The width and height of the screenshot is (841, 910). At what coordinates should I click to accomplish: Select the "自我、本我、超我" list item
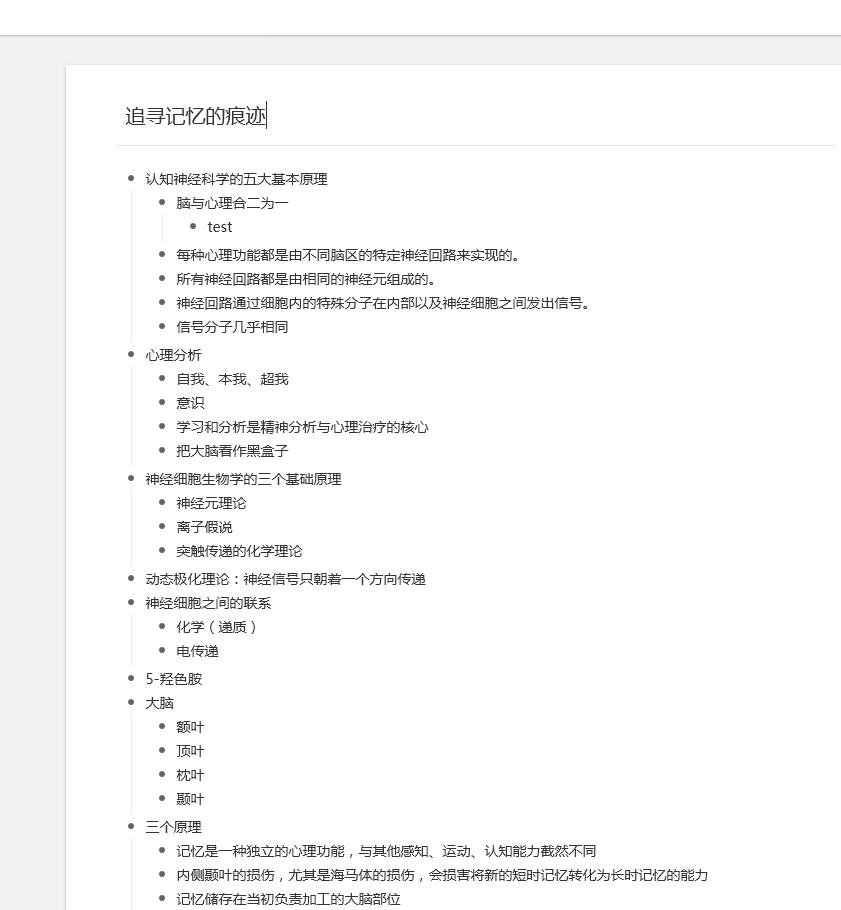(233, 379)
